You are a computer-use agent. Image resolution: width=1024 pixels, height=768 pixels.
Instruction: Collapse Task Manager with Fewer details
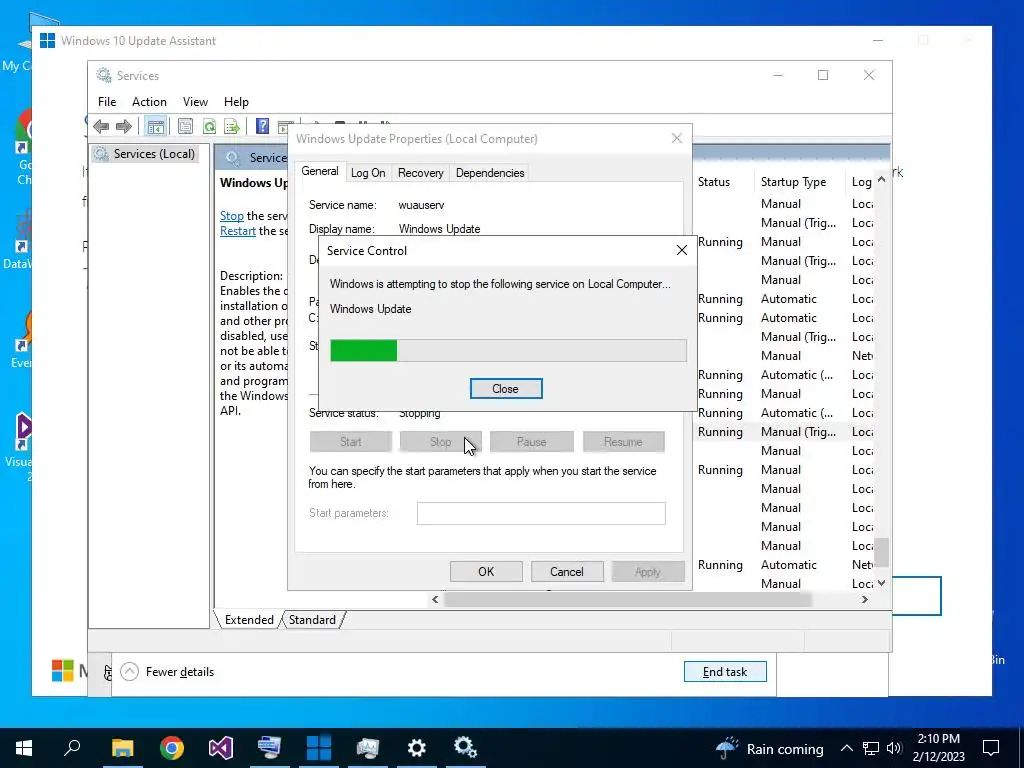167,672
